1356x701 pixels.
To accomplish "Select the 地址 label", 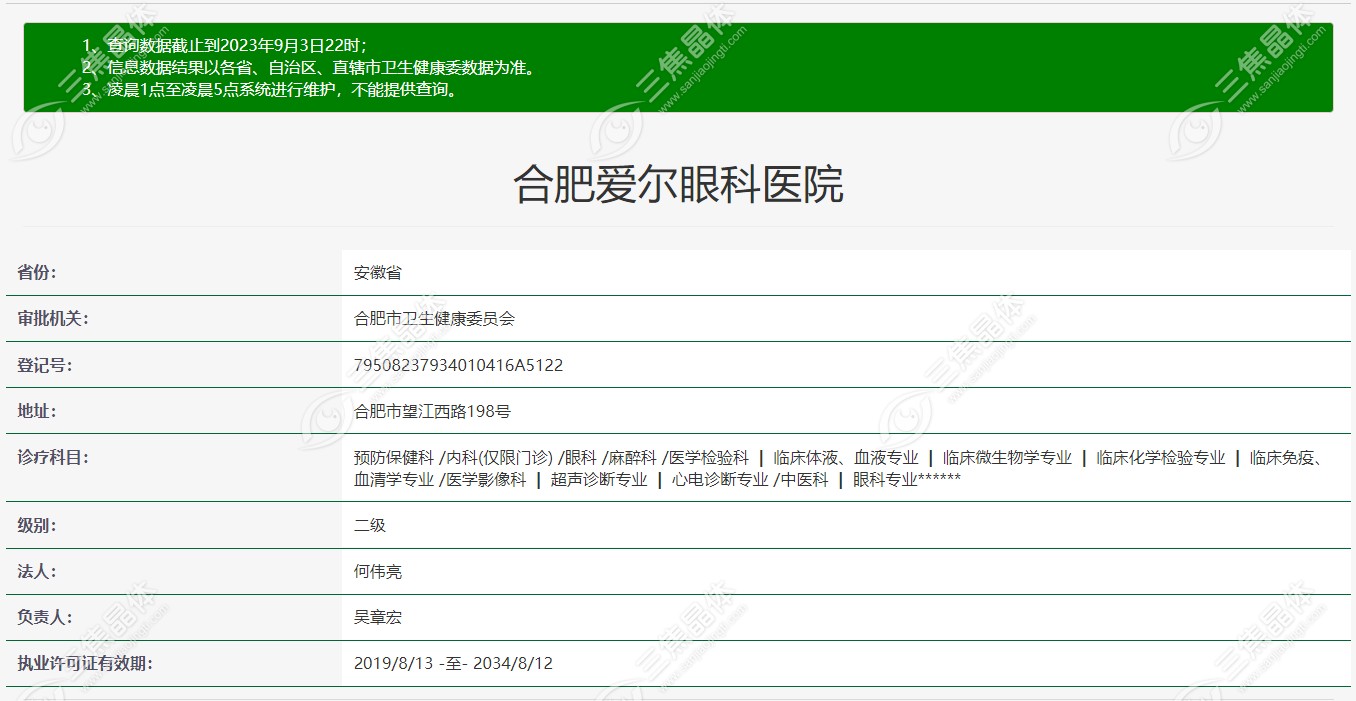I will pyautogui.click(x=37, y=411).
